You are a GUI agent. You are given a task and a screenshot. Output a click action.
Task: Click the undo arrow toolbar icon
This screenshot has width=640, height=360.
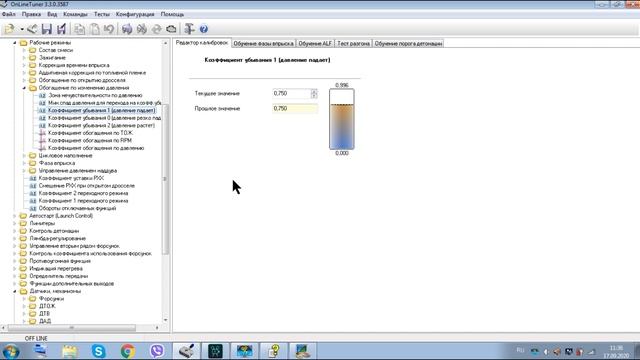tap(109, 29)
